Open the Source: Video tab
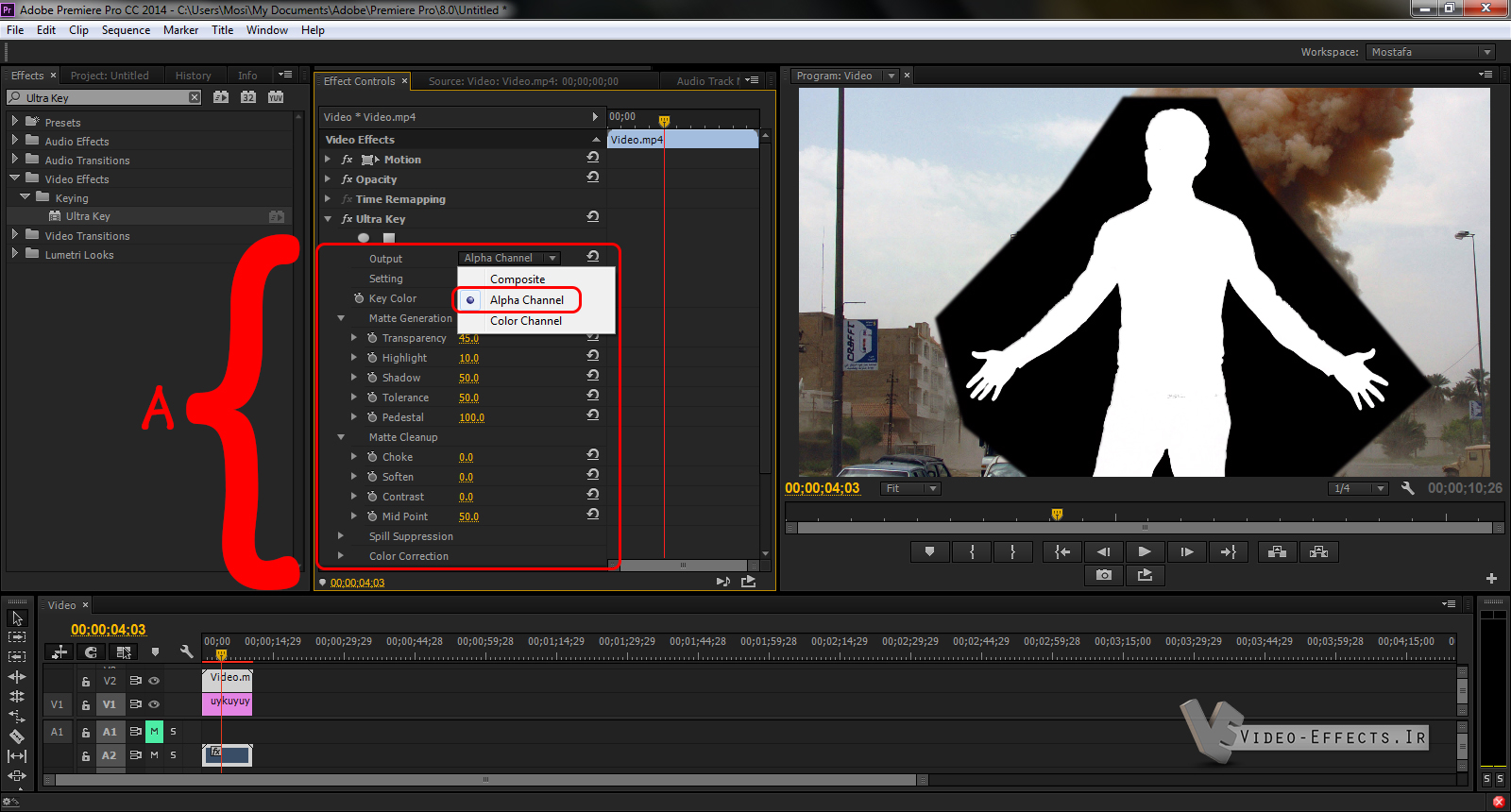 click(x=523, y=81)
